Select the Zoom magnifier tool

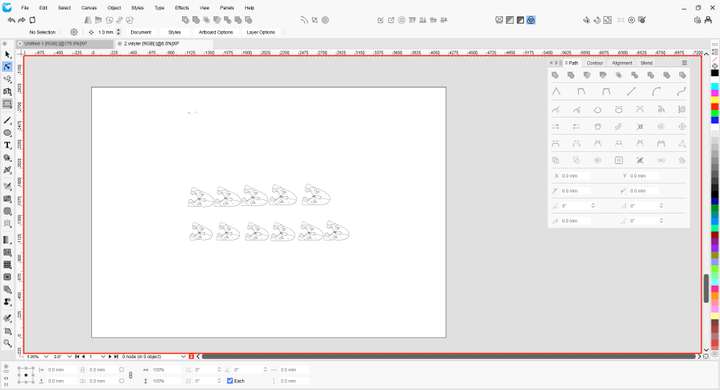(x=7, y=343)
